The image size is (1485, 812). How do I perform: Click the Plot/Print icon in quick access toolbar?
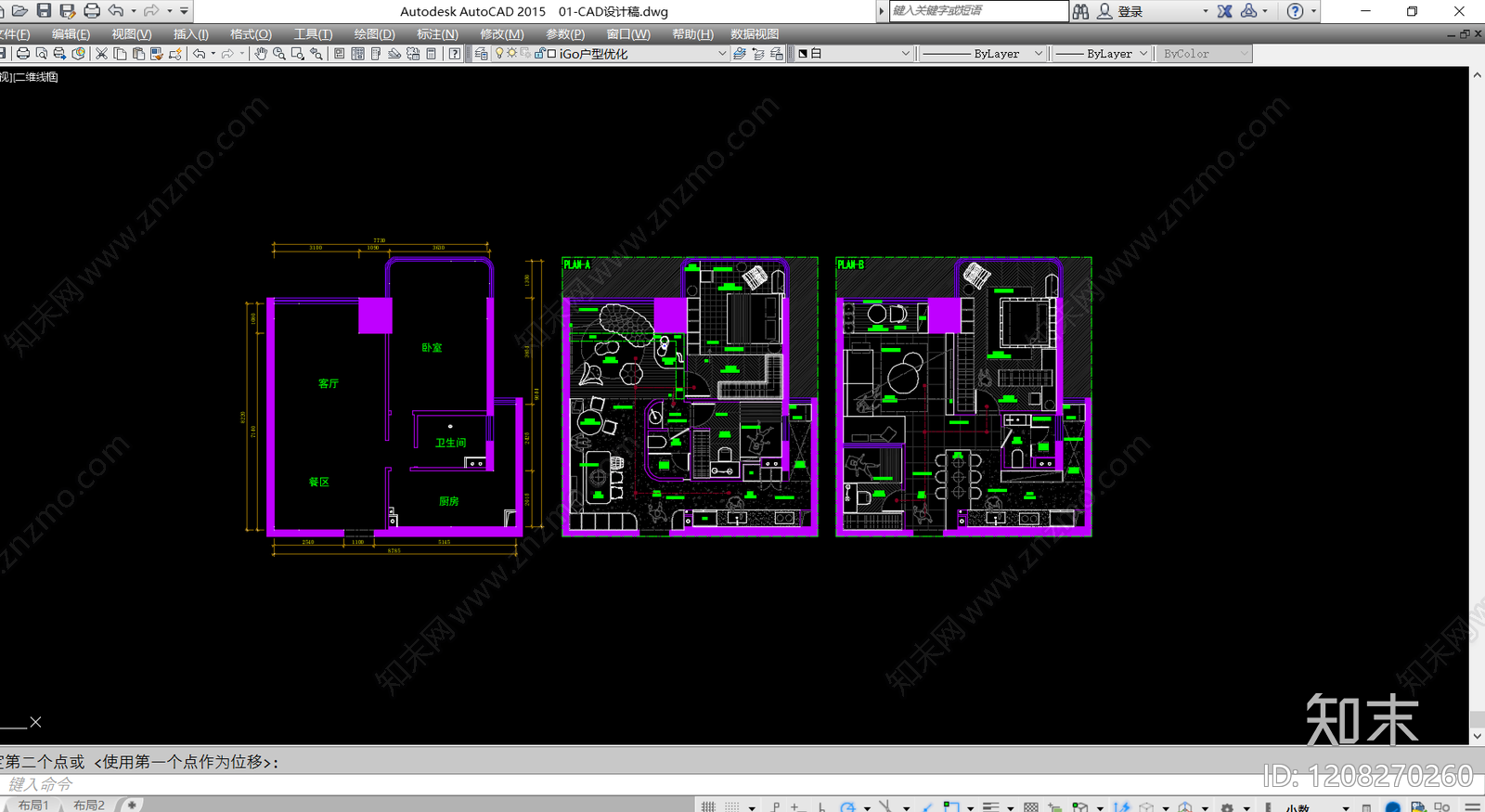[x=91, y=10]
